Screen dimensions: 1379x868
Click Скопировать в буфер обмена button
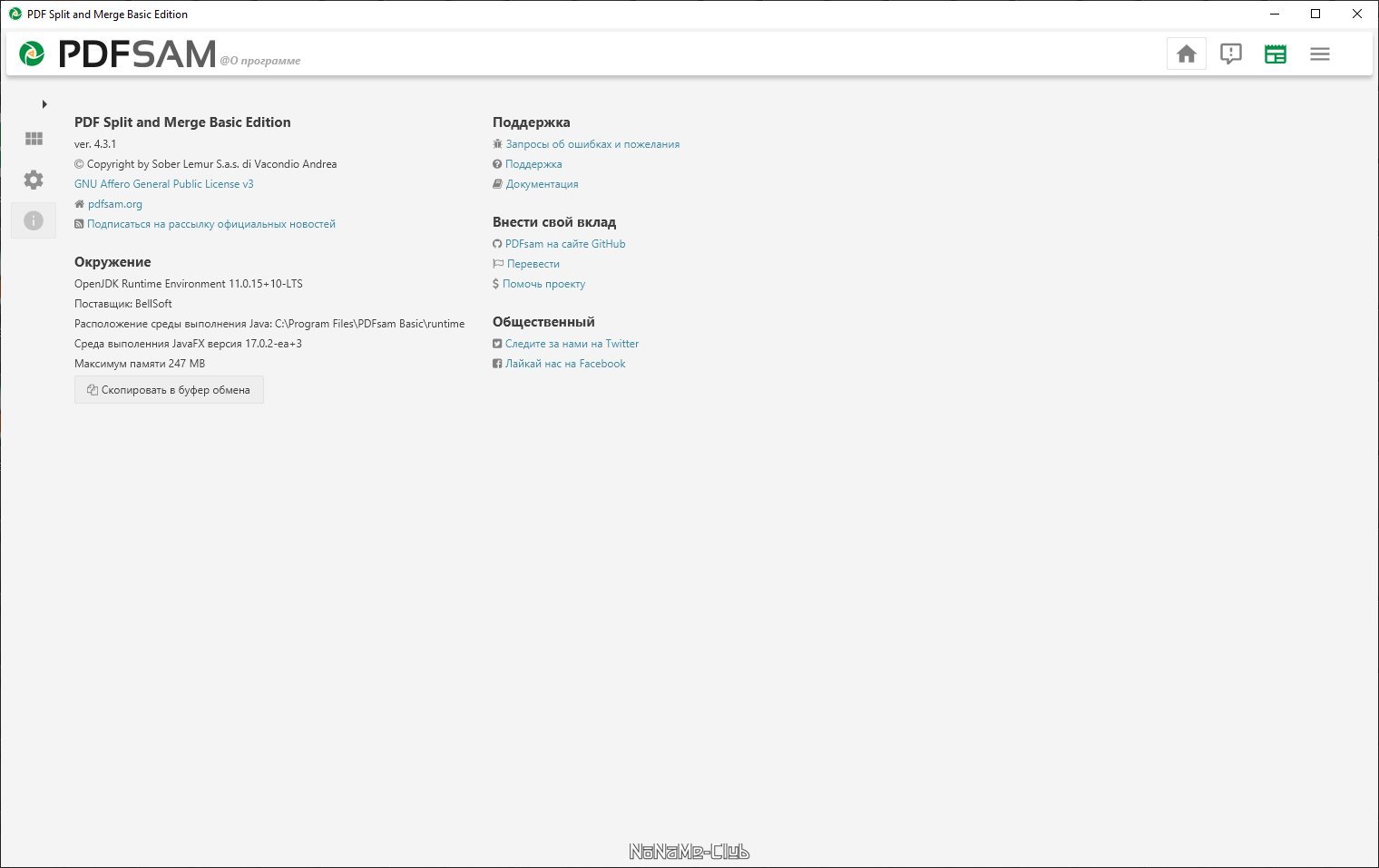click(169, 390)
